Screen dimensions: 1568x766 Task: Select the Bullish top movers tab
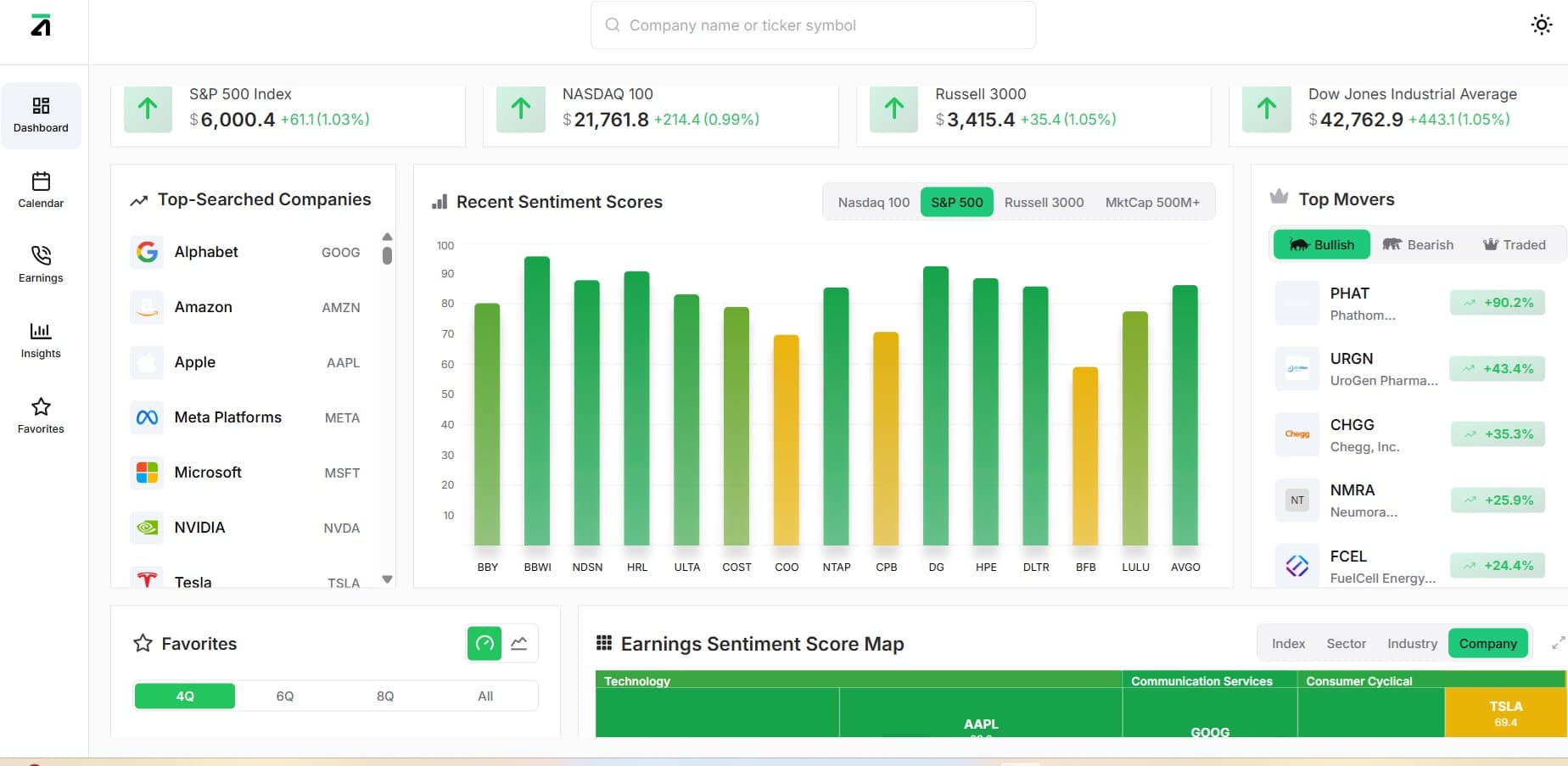tap(1321, 244)
